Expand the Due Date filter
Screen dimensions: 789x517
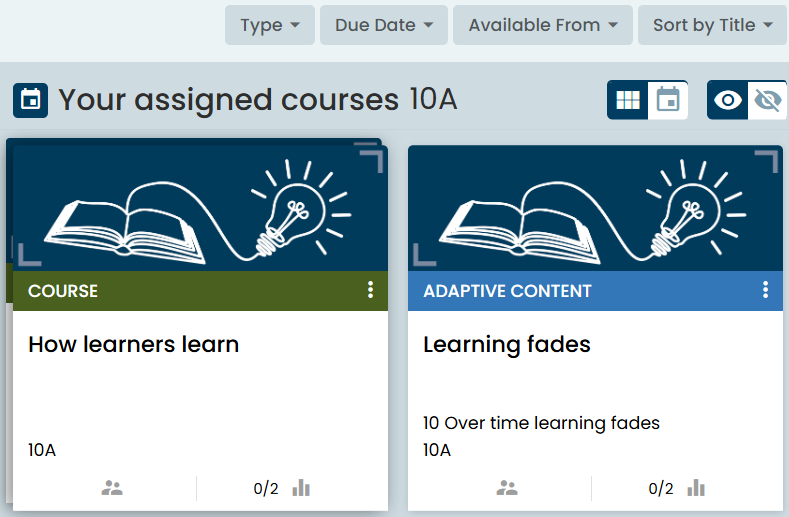(x=384, y=25)
